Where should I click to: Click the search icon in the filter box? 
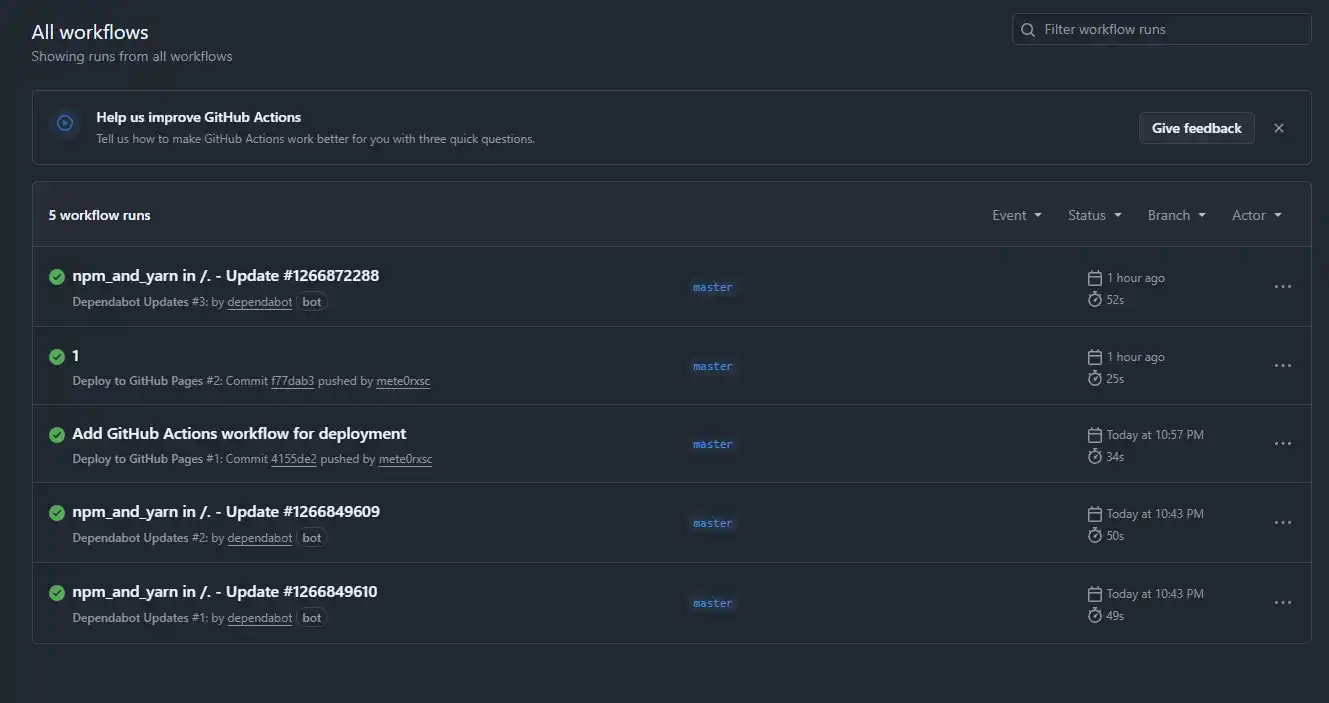tap(1027, 30)
